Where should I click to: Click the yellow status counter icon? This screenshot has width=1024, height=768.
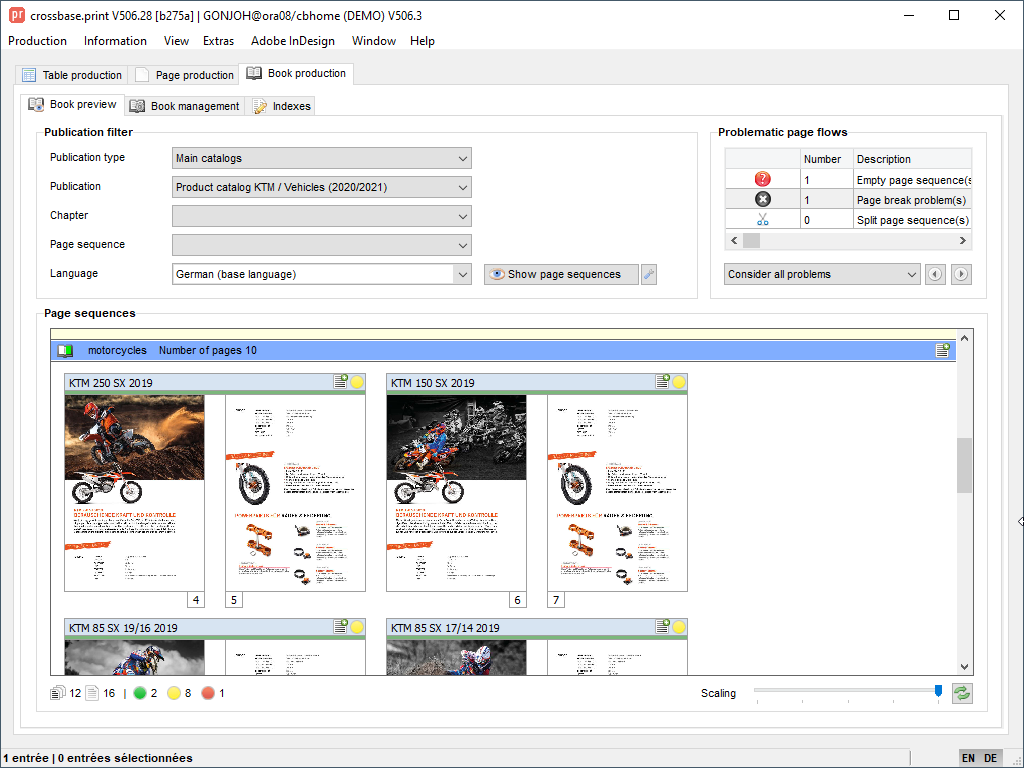click(173, 693)
